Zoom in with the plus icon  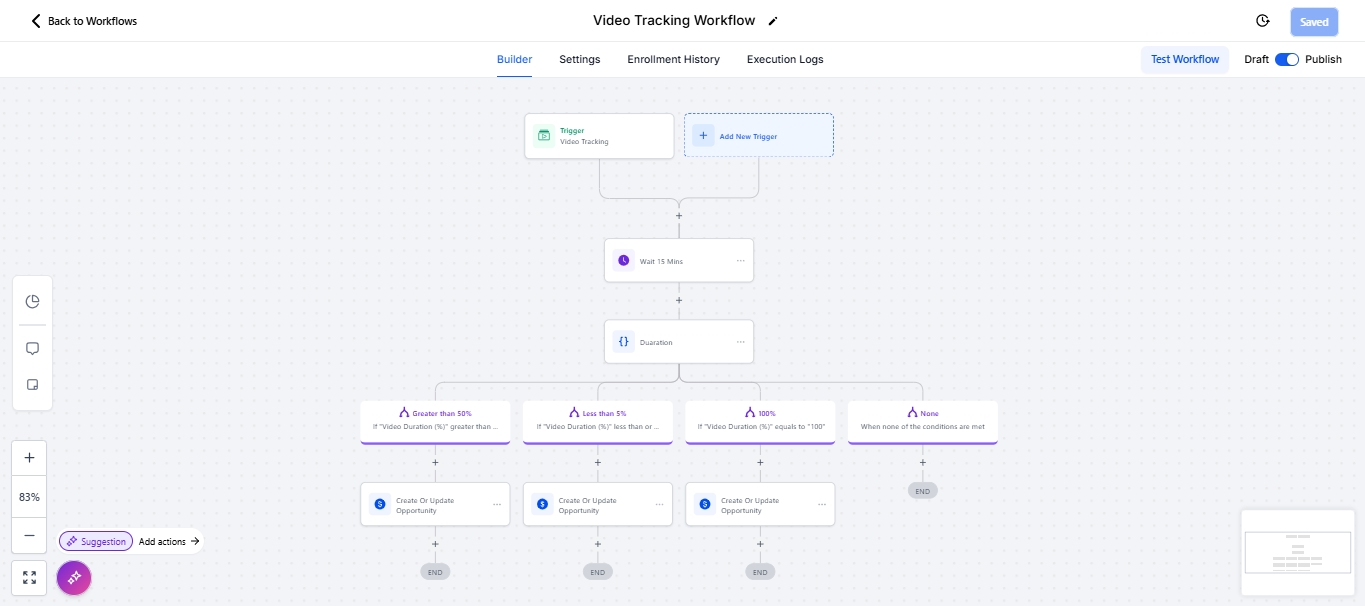point(29,458)
